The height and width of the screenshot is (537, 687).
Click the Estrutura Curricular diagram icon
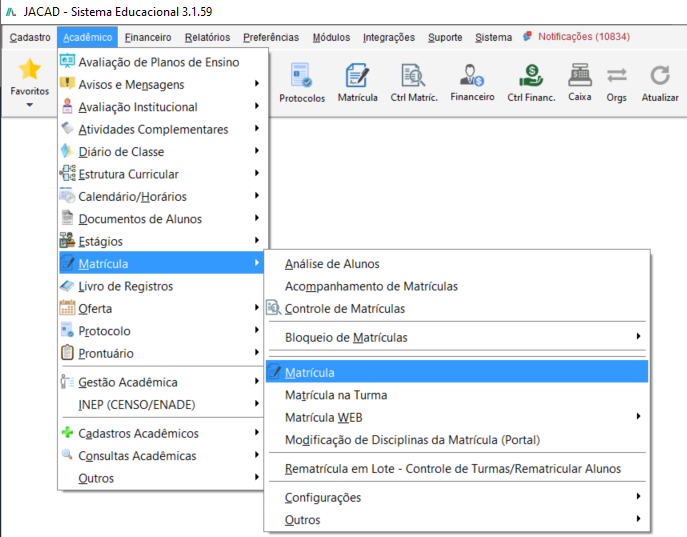coord(67,173)
